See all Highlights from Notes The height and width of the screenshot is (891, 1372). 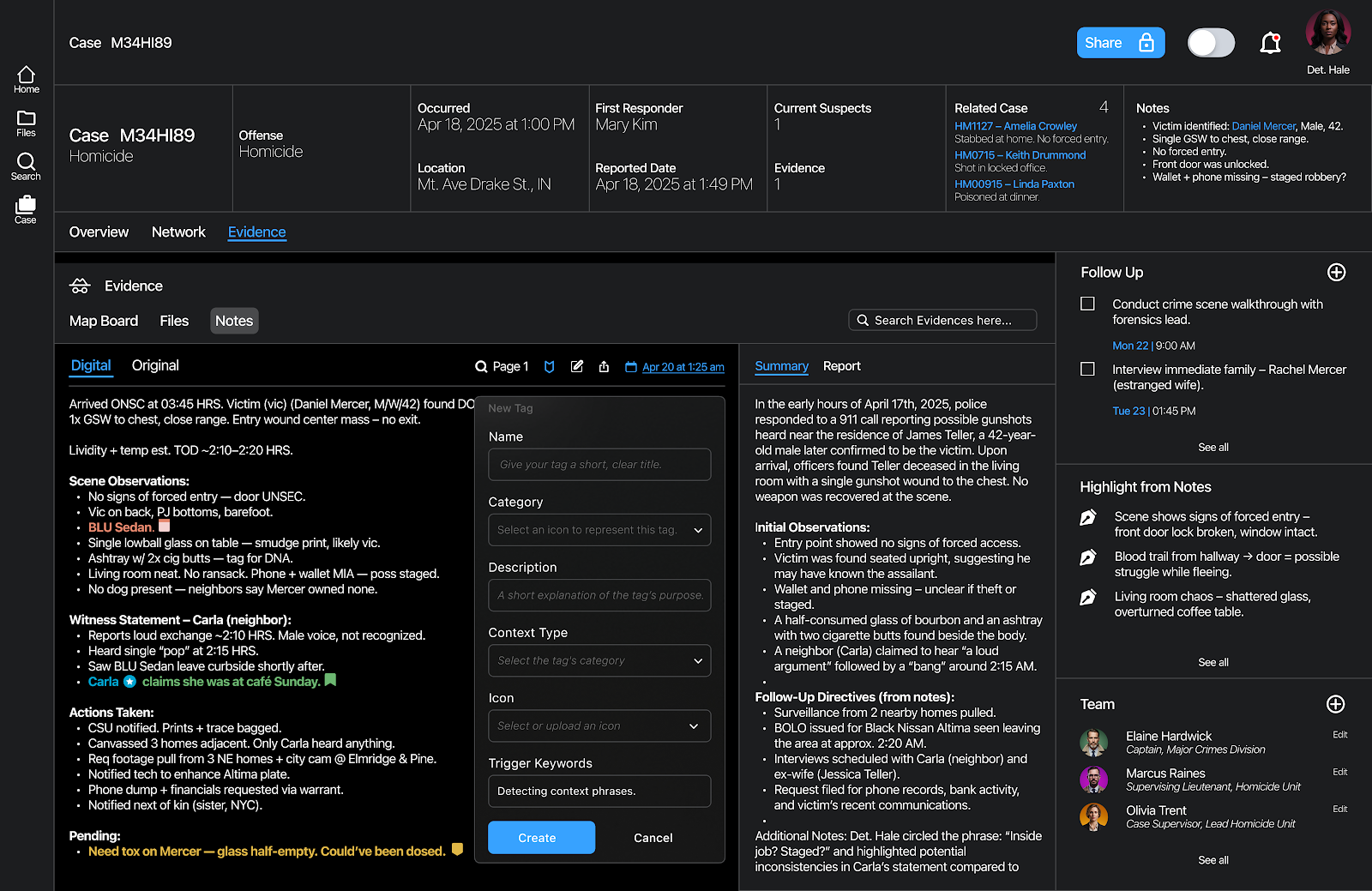(1213, 663)
